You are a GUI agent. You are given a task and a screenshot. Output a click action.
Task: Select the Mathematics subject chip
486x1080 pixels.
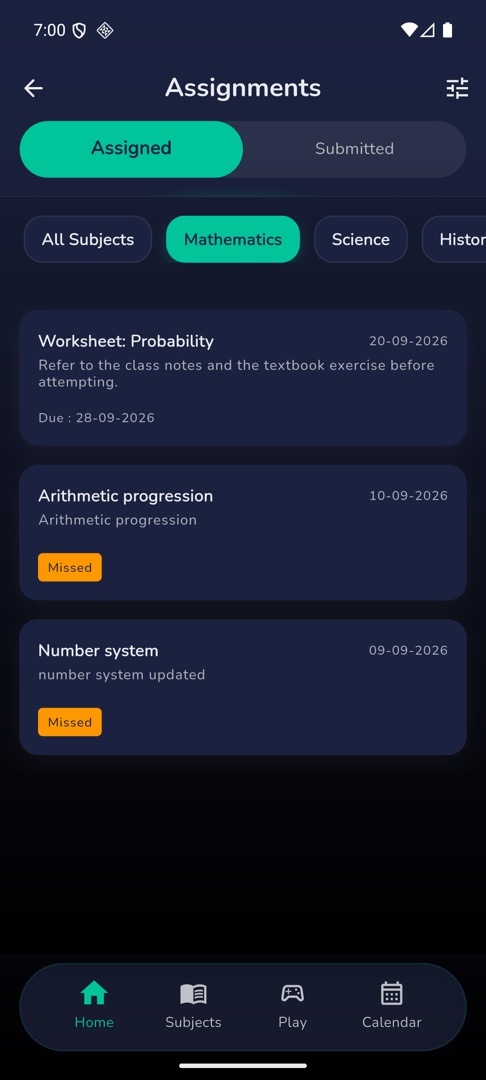click(x=233, y=239)
